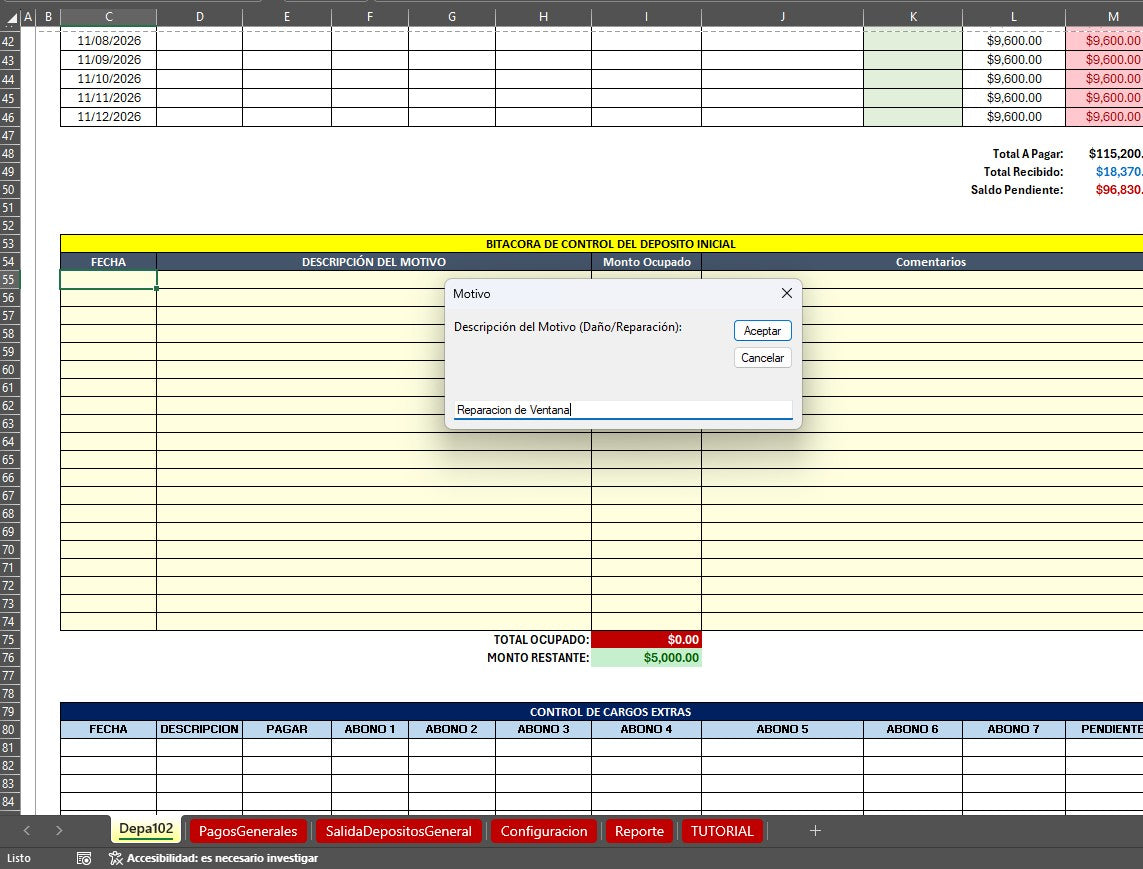Close the Motivo dialog with the X icon
This screenshot has height=869, width=1143.
pos(787,293)
